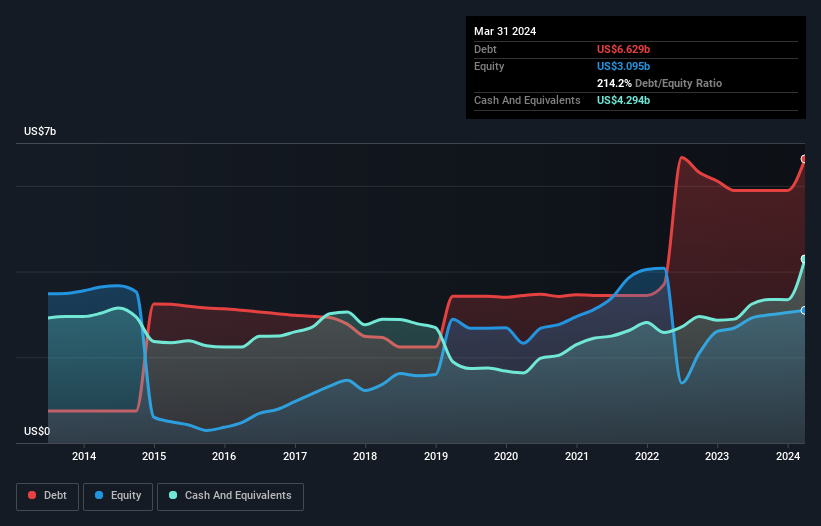The height and width of the screenshot is (526, 821).
Task: Select the red Debt endpoint marker
Action: click(804, 159)
